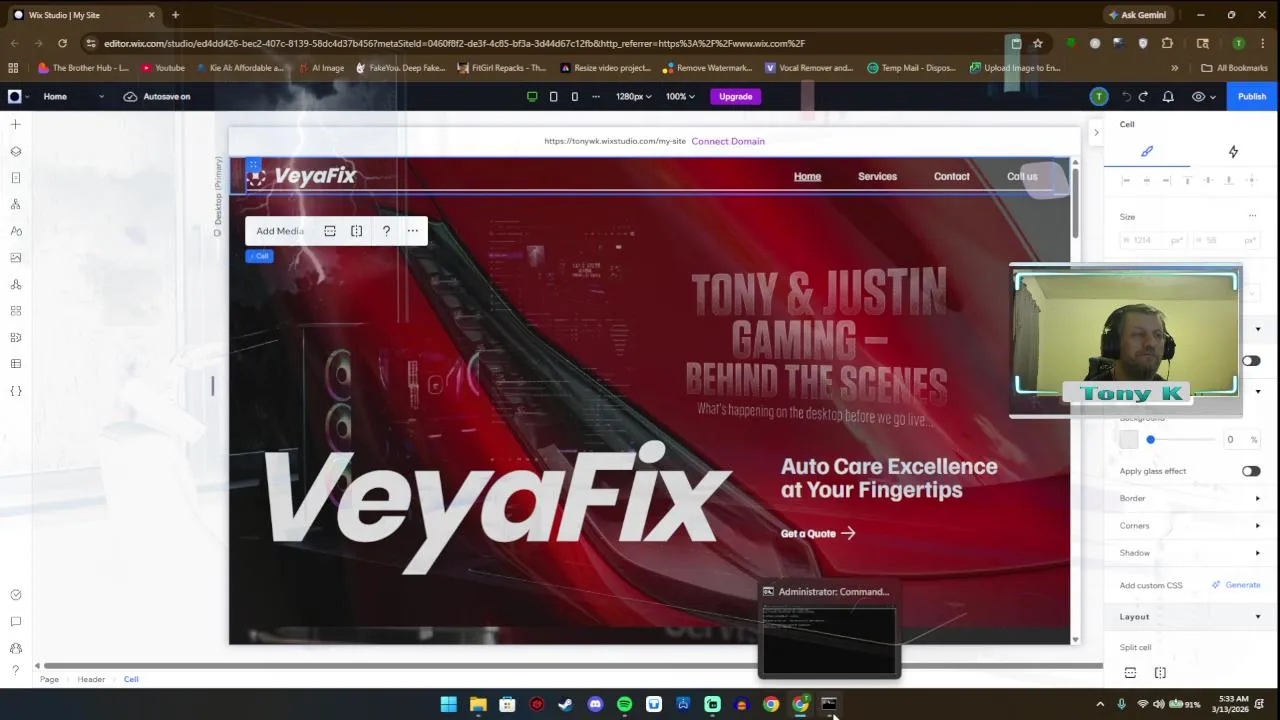Open the Preview options dropdown arrow
Viewport: 1280px width, 720px height.
(x=1213, y=97)
